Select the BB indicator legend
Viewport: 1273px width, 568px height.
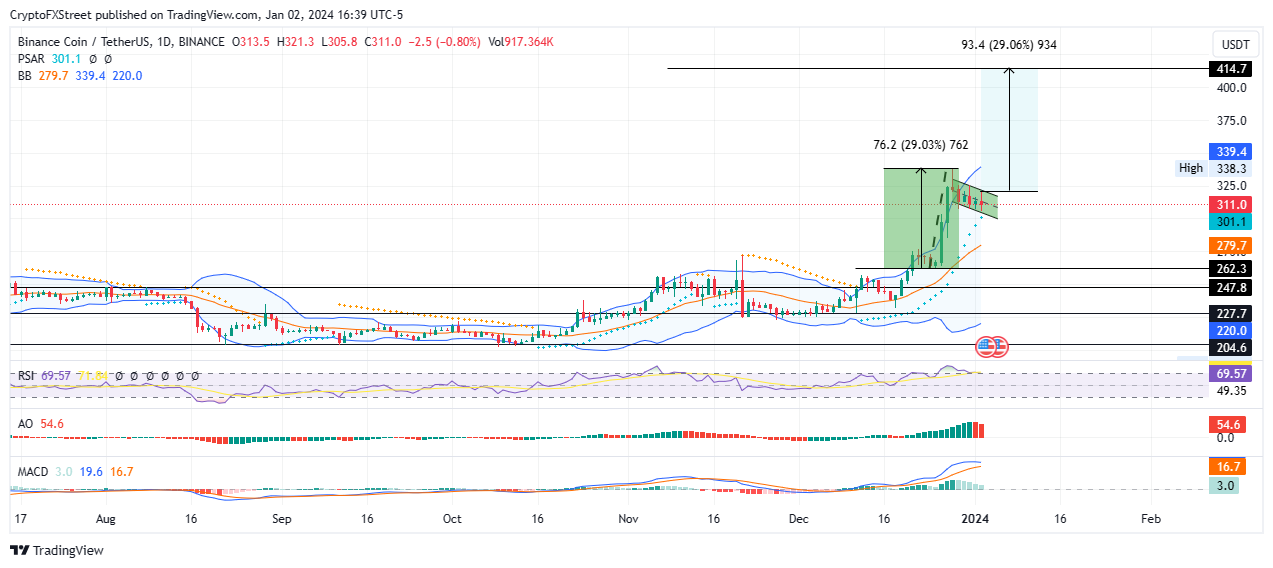click(x=80, y=76)
